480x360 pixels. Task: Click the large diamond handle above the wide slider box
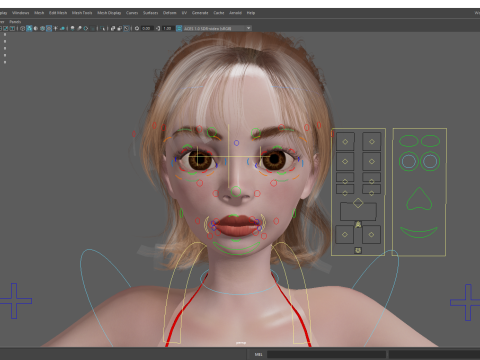point(358,203)
